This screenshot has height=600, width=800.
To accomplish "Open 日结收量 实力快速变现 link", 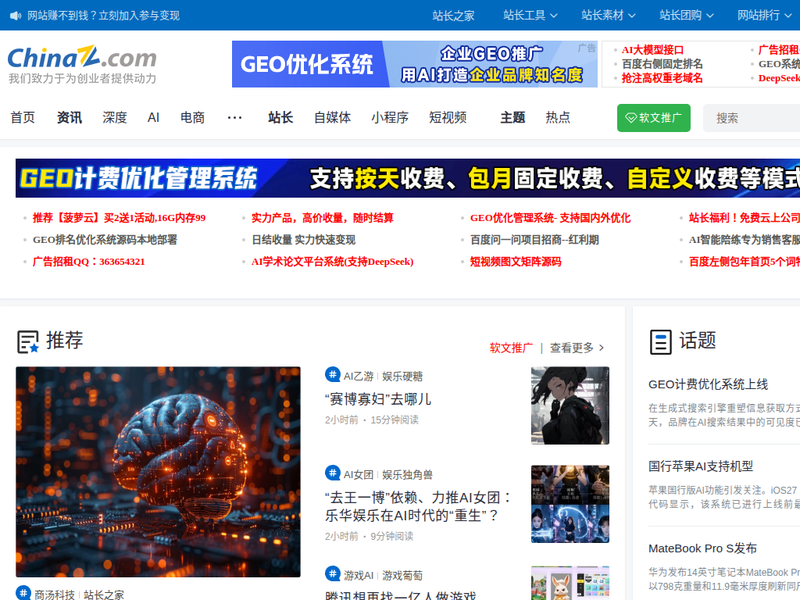I will tap(304, 240).
